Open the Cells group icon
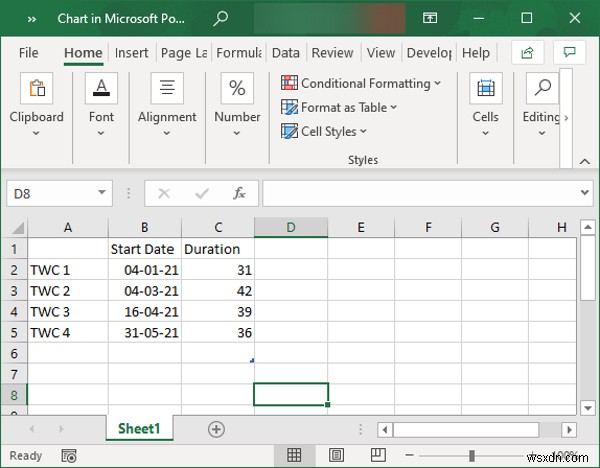Screen dimensions: 600x468 click(x=486, y=88)
